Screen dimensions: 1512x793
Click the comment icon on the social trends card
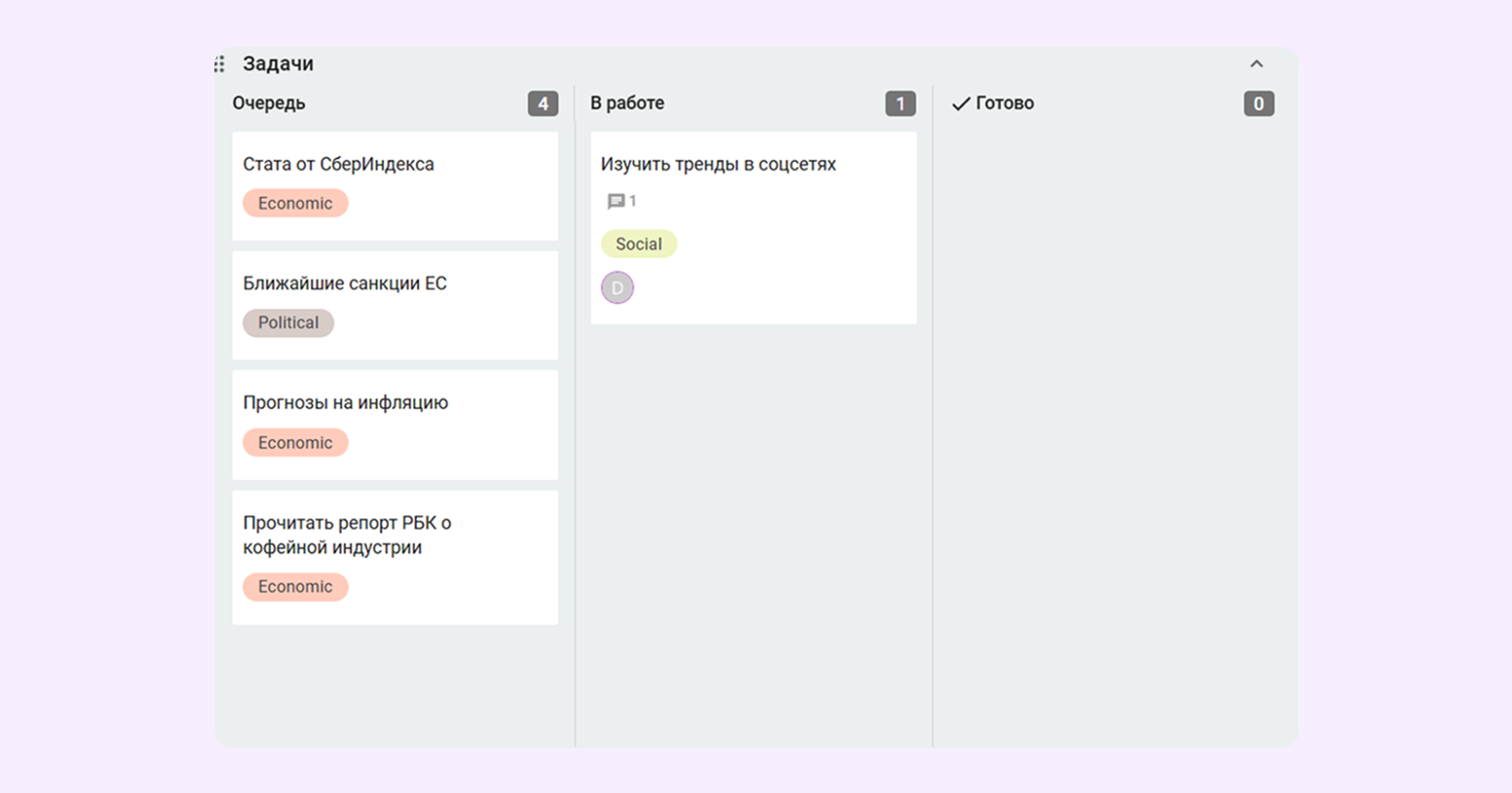(616, 202)
